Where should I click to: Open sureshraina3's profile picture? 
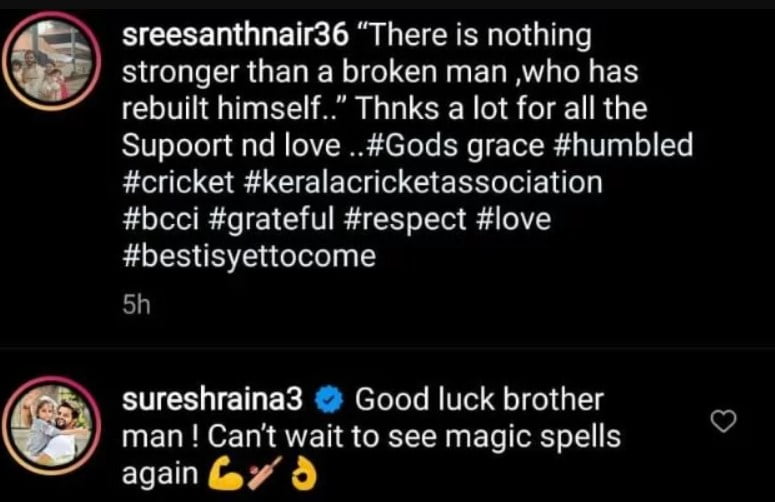pyautogui.click(x=51, y=425)
